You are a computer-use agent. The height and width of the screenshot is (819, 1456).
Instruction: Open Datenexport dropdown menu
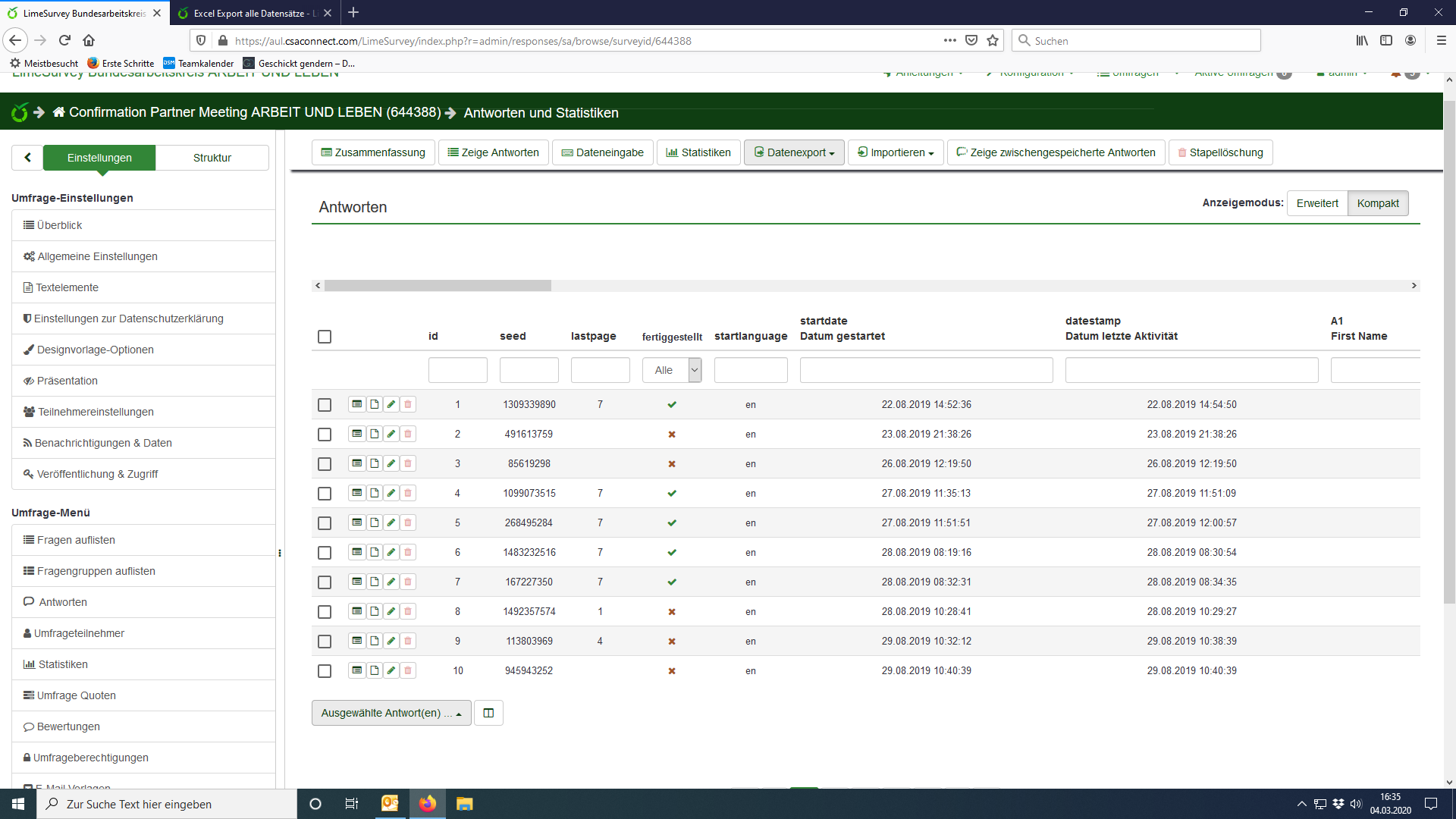tap(794, 152)
